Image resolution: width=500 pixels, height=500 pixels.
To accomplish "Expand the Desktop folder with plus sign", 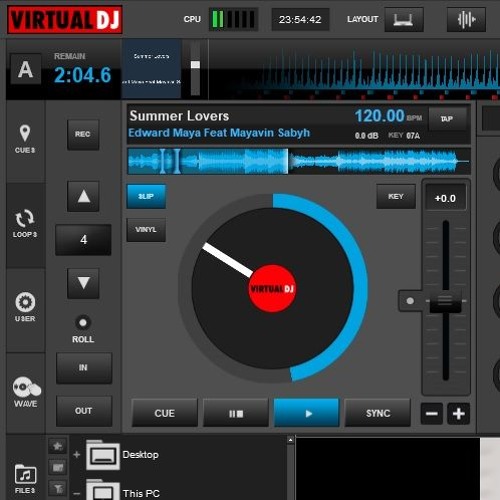I will tap(77, 454).
